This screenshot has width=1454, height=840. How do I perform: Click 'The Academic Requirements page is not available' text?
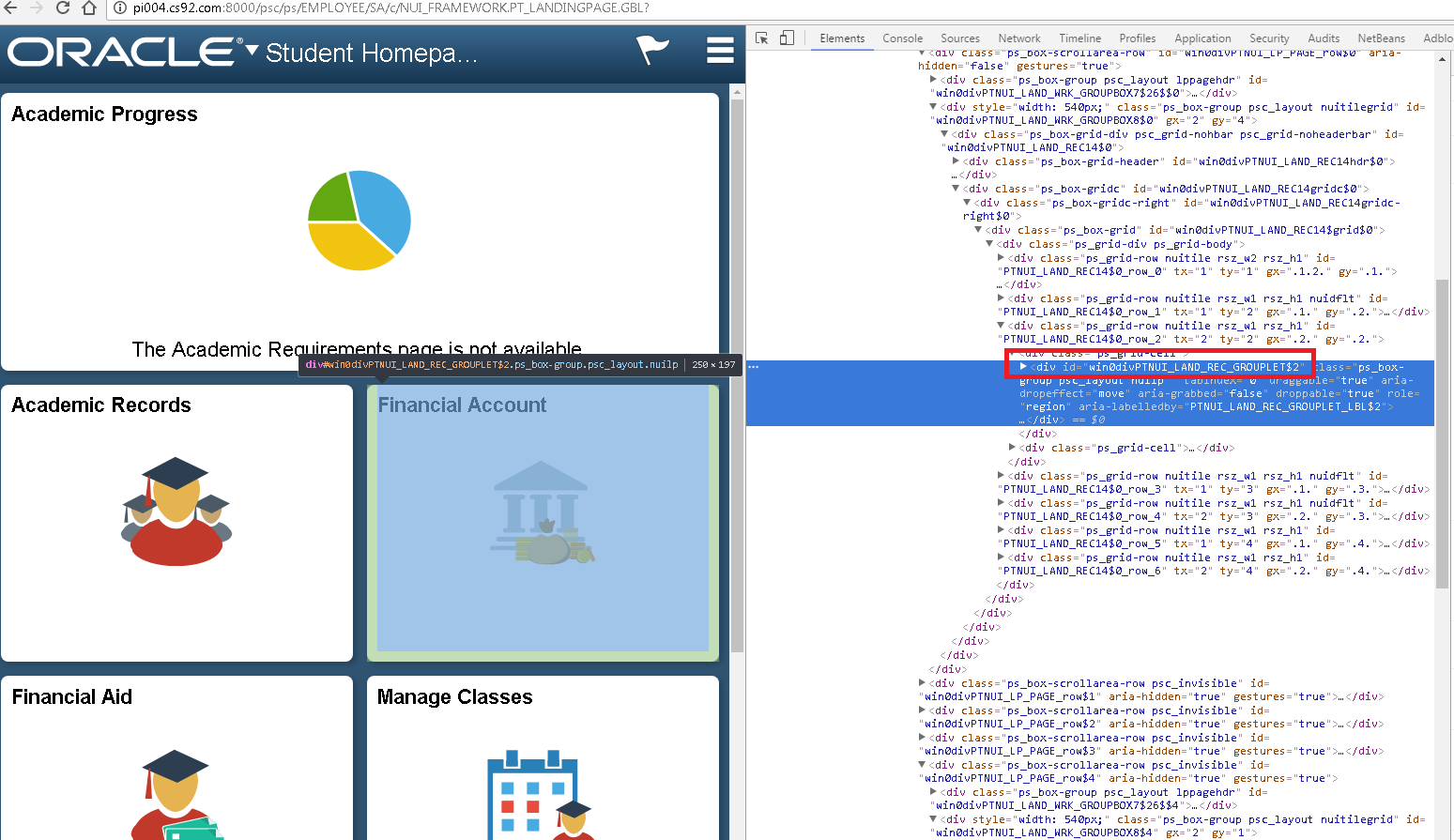click(357, 349)
